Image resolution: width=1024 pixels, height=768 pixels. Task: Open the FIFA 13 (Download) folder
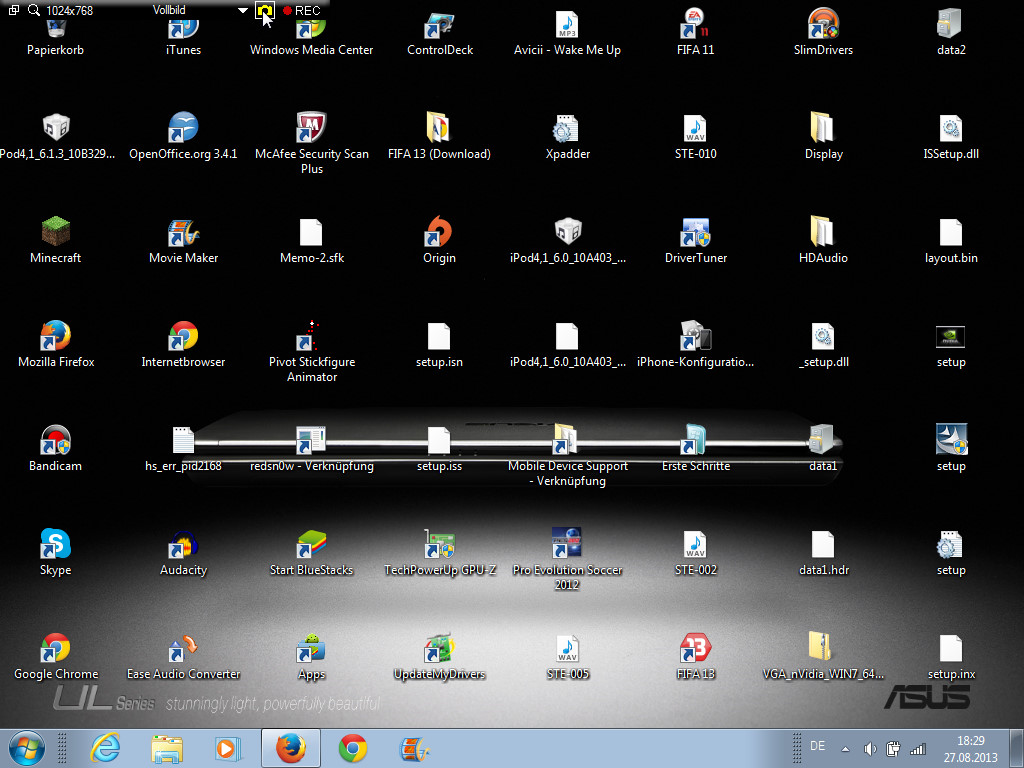click(440, 136)
